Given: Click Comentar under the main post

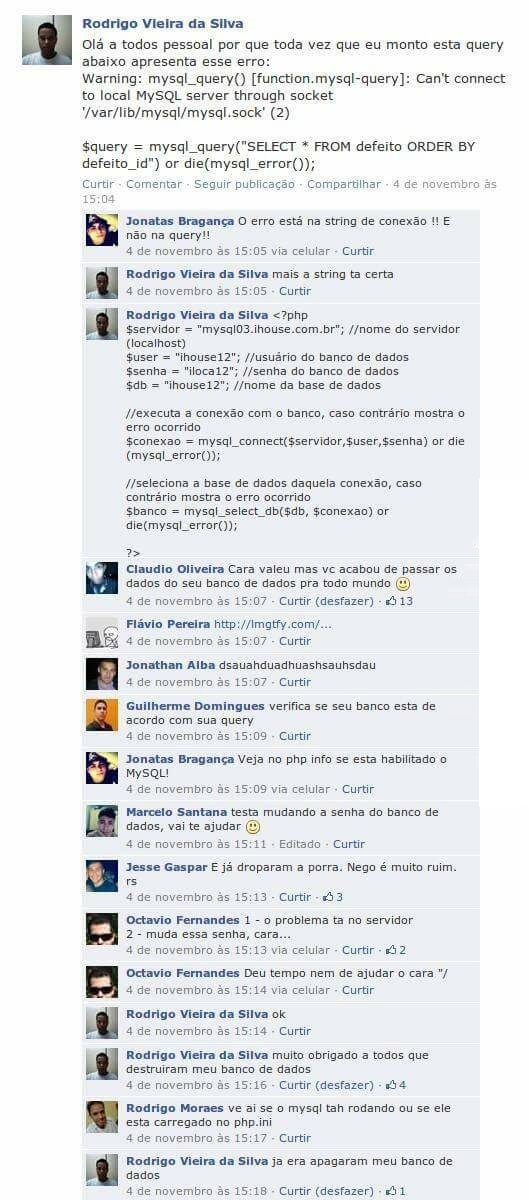Looking at the screenshot, I should (x=154, y=184).
